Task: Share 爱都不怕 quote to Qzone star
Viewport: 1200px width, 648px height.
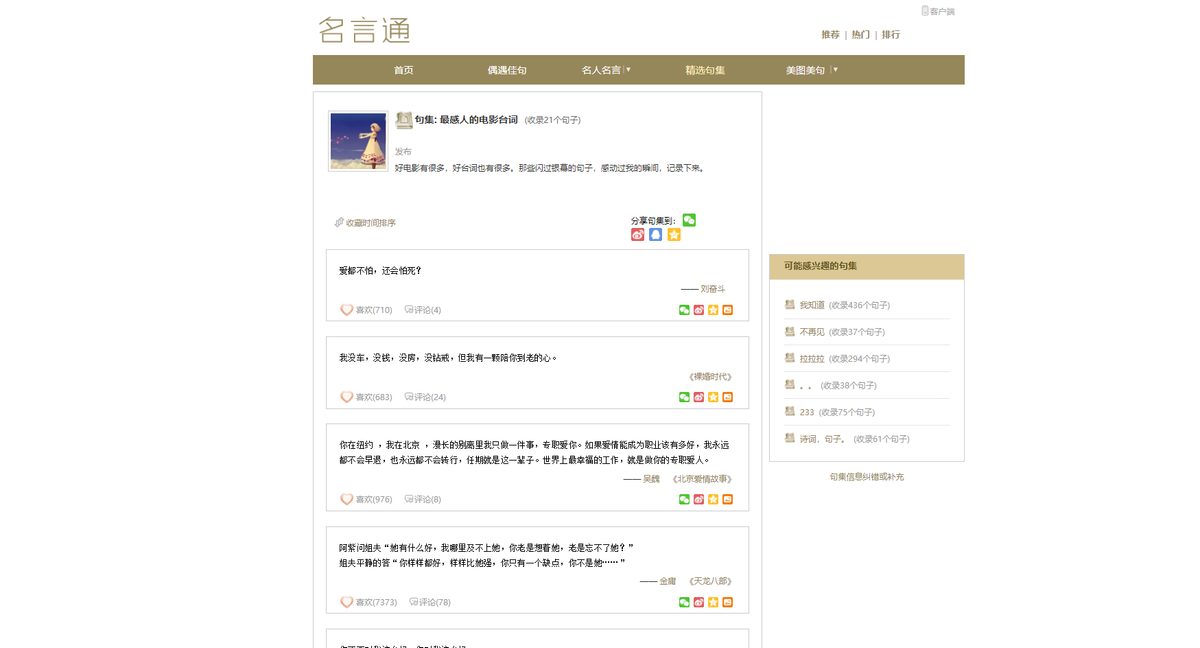Action: 713,310
